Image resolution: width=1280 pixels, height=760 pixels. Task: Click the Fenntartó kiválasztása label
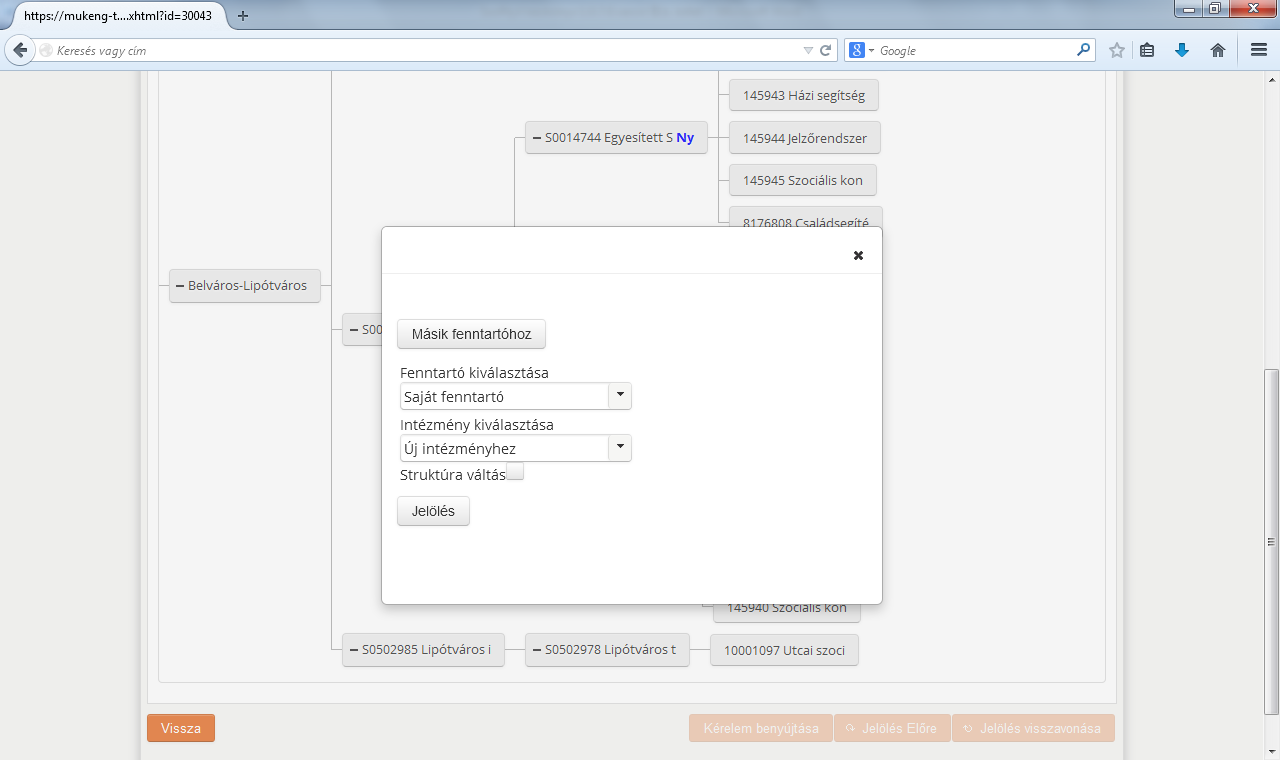click(474, 373)
